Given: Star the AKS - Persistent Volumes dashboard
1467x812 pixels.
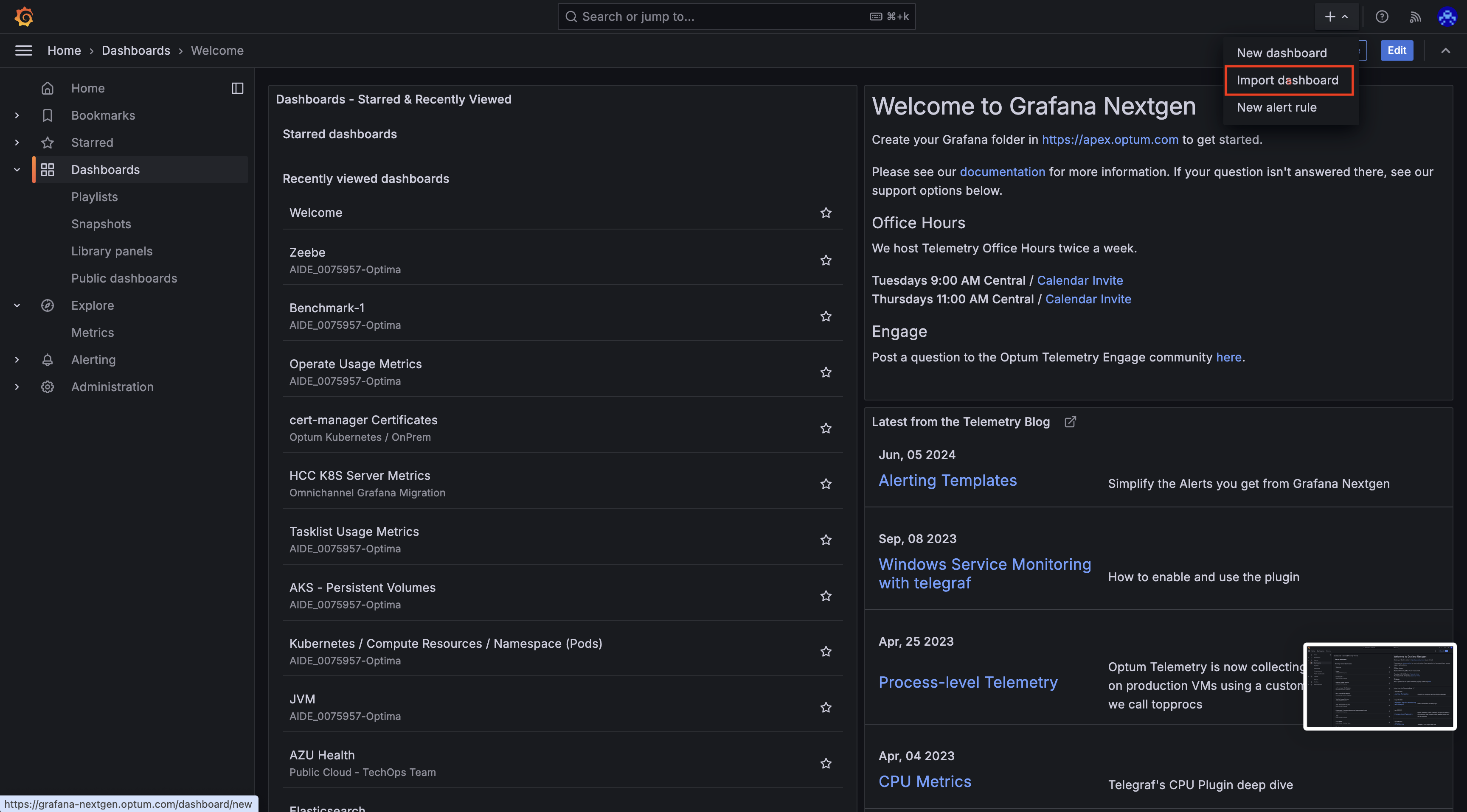Looking at the screenshot, I should [826, 596].
